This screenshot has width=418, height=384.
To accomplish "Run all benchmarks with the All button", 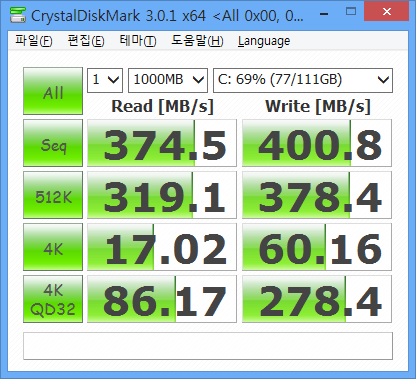I will click(53, 91).
